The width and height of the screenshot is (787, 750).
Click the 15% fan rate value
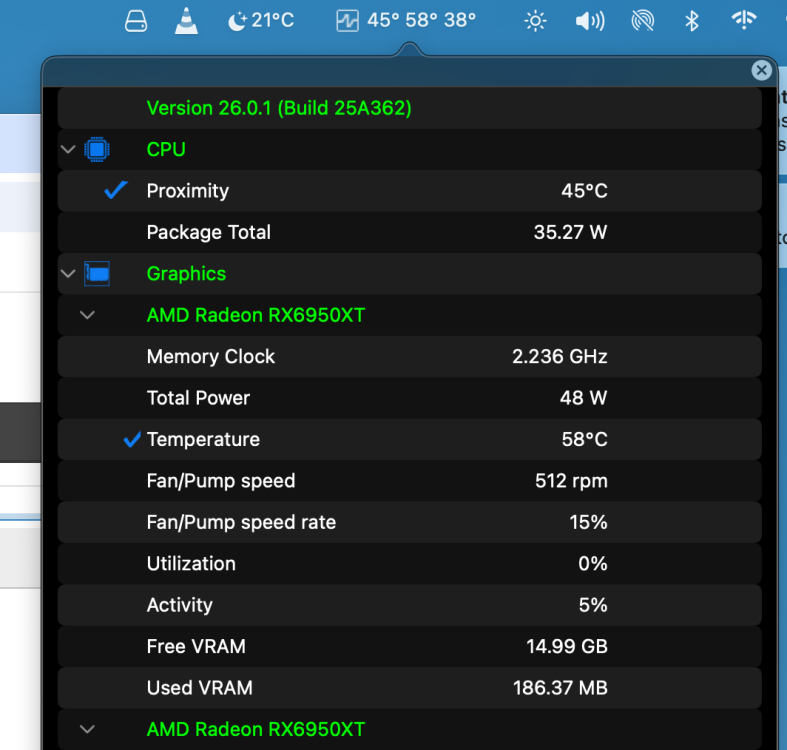[588, 522]
